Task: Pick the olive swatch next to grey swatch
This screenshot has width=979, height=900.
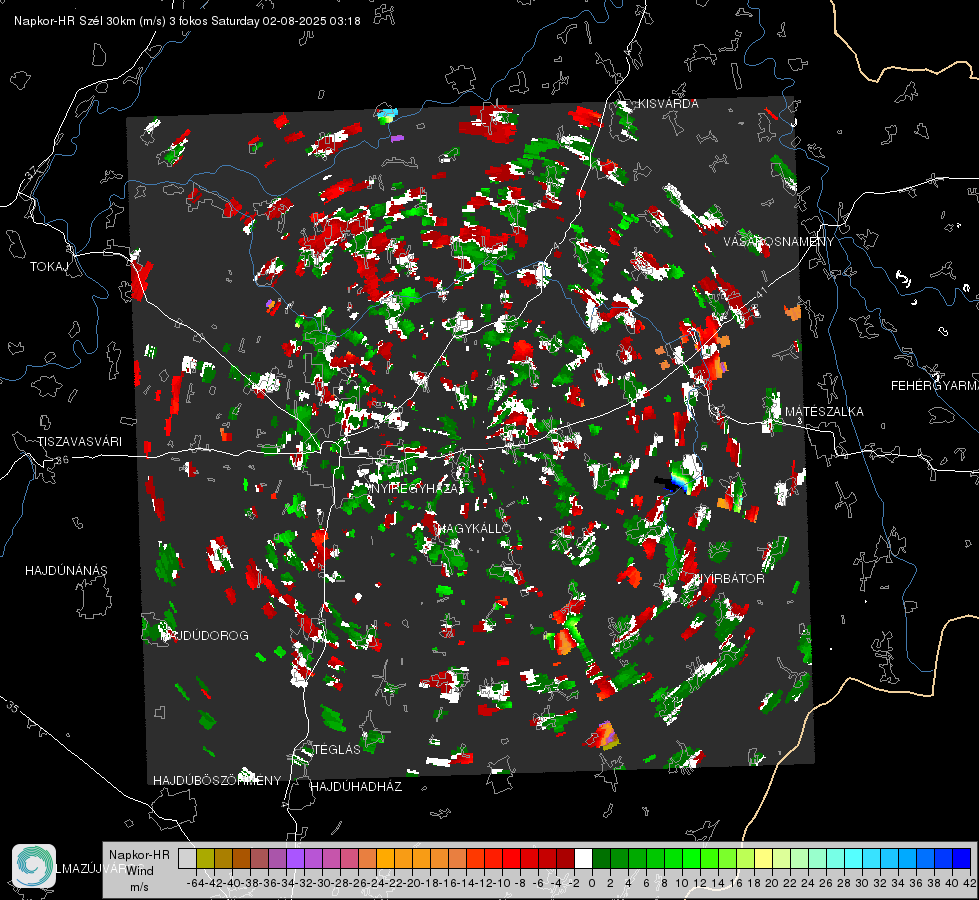Action: click(x=205, y=858)
